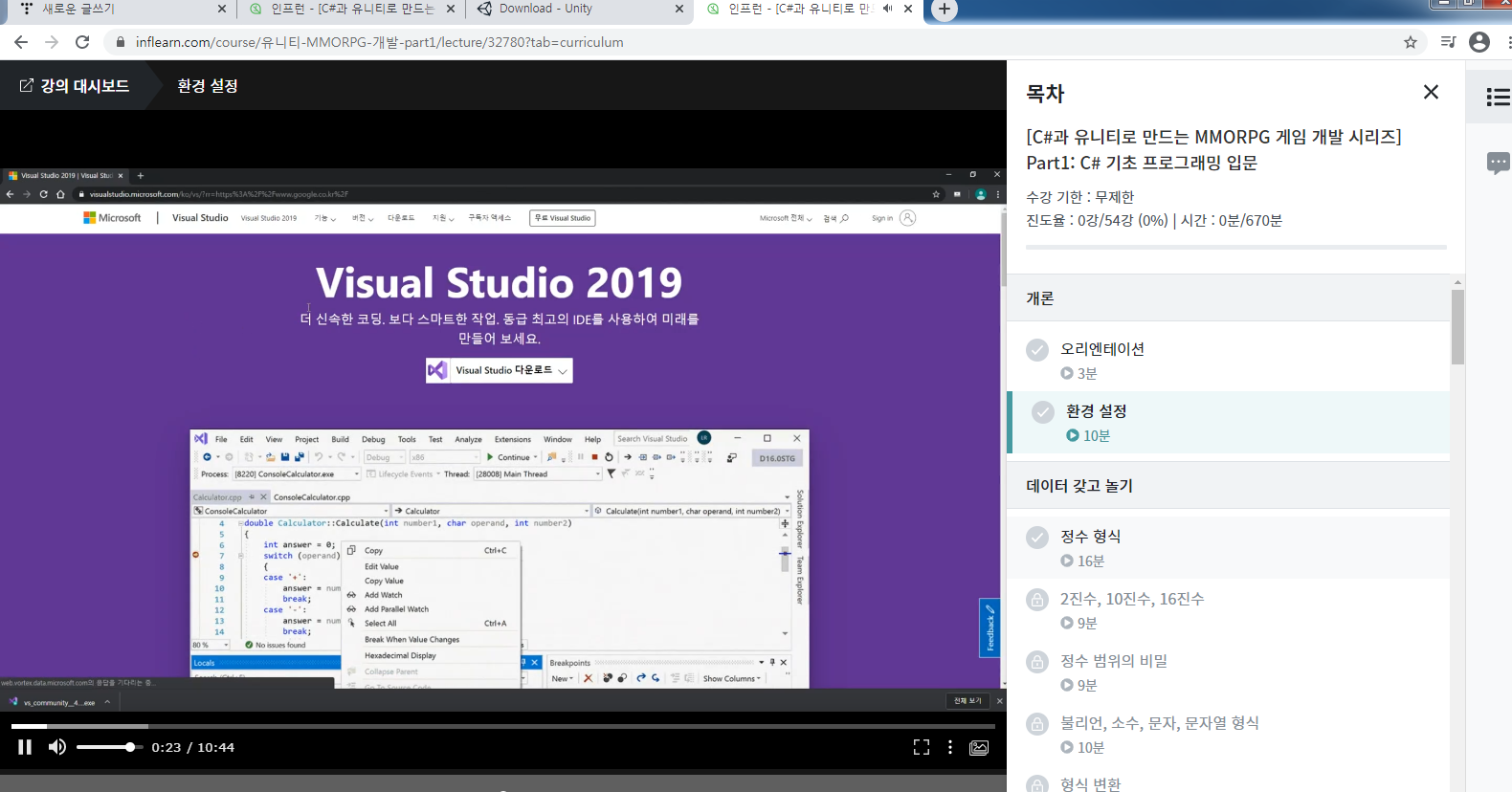Viewport: 1512px width, 792px height.
Task: Open the Chrome profile avatar
Action: 1479,42
